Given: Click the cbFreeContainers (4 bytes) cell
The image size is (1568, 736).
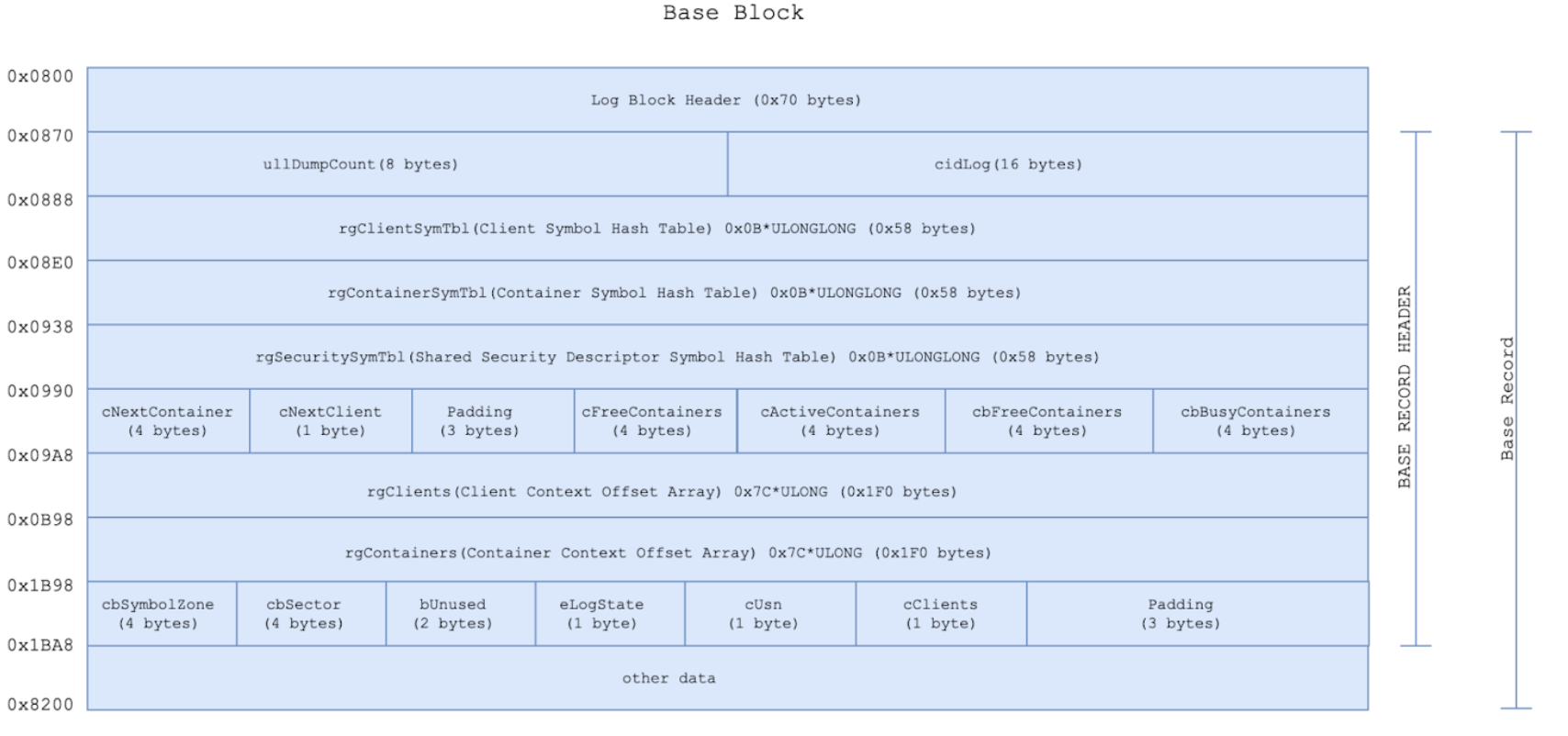Looking at the screenshot, I should pos(1049,420).
